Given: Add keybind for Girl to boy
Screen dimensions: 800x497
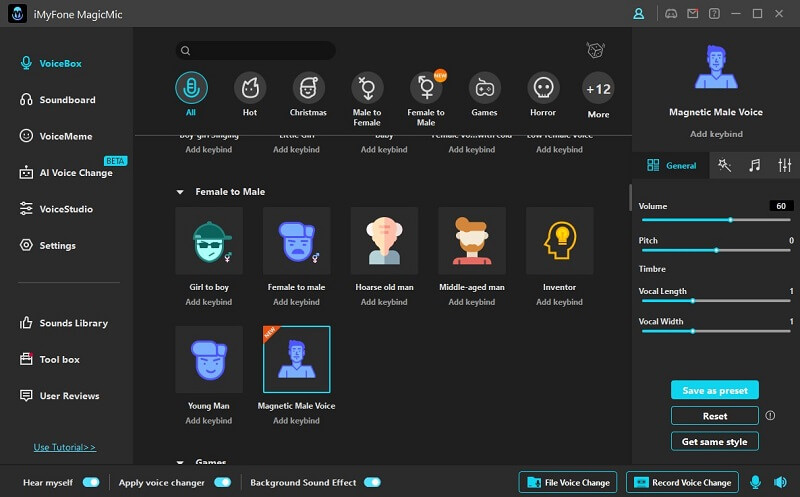Looking at the screenshot, I should click(209, 302).
